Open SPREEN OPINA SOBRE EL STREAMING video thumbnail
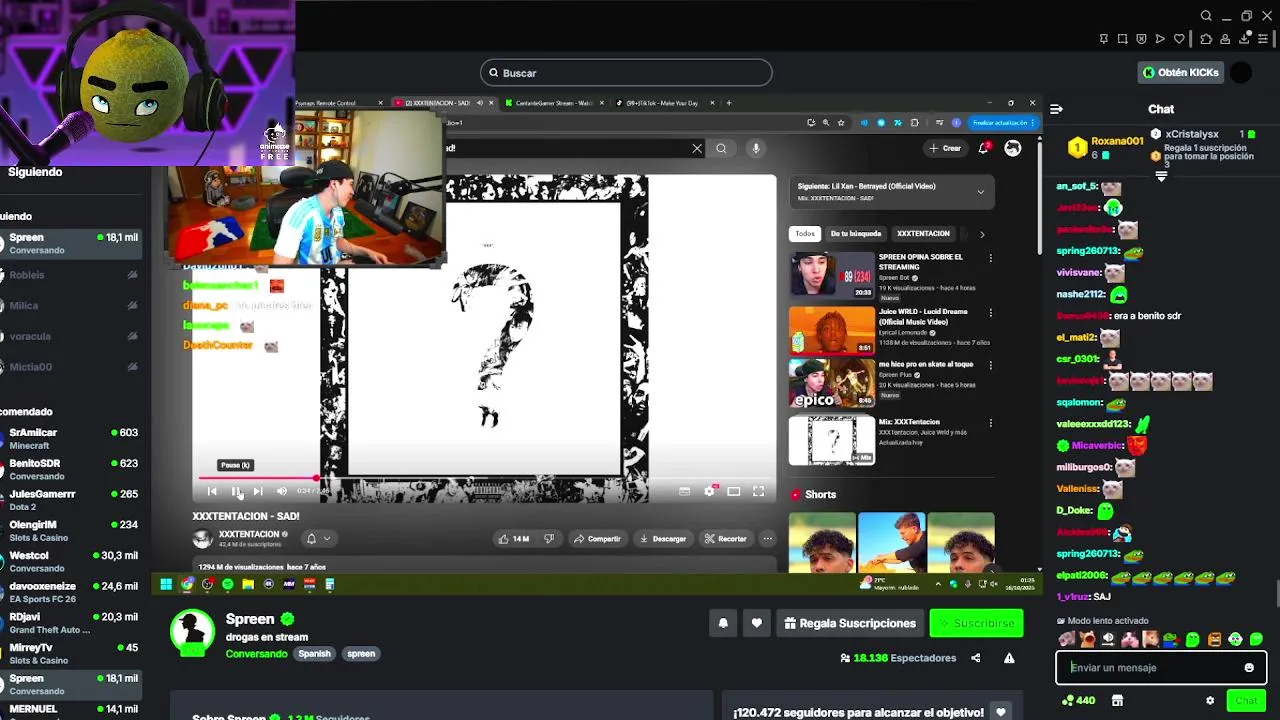Image resolution: width=1280 pixels, height=720 pixels. click(832, 274)
